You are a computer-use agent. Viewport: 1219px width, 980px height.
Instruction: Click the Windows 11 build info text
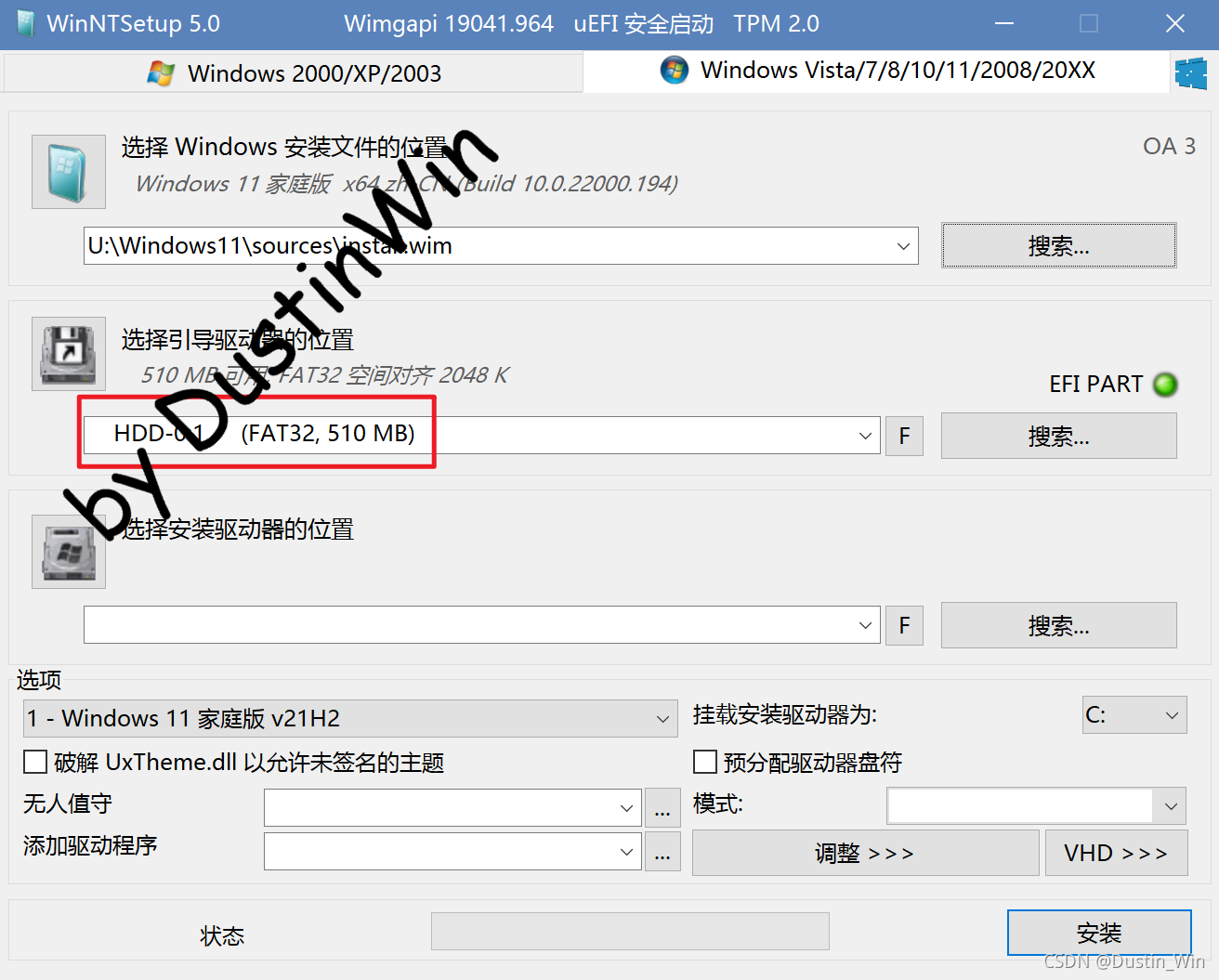click(x=407, y=184)
